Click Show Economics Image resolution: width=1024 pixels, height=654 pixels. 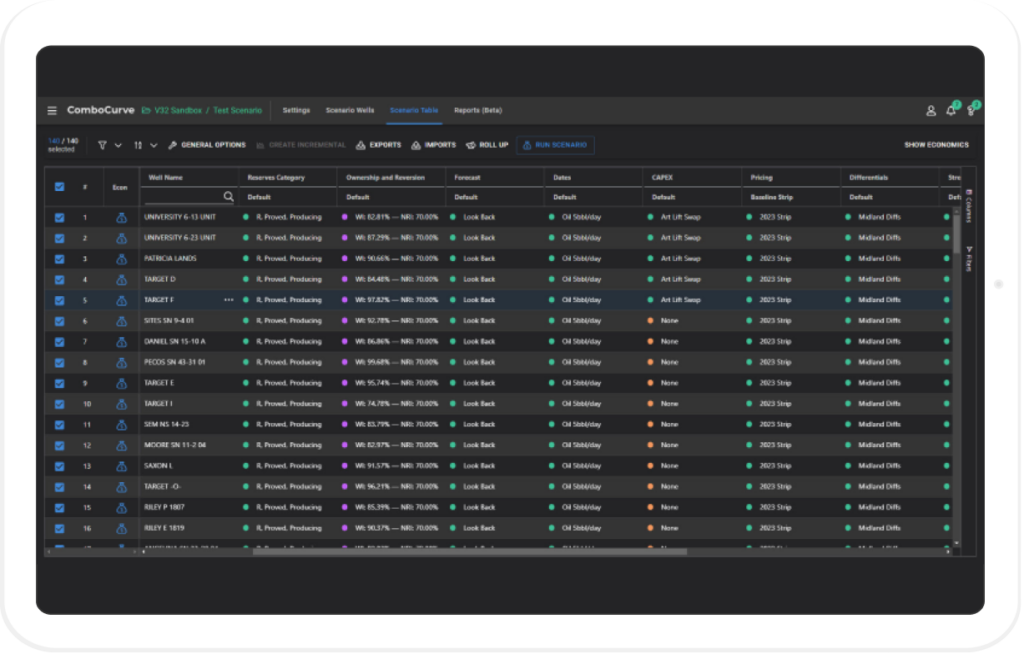click(x=936, y=145)
